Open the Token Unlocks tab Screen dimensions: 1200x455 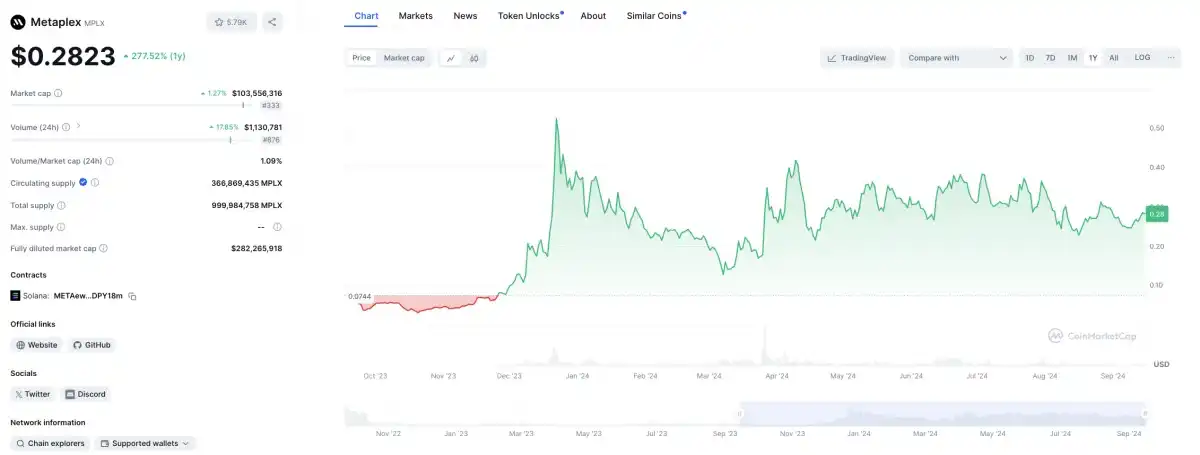tap(530, 16)
